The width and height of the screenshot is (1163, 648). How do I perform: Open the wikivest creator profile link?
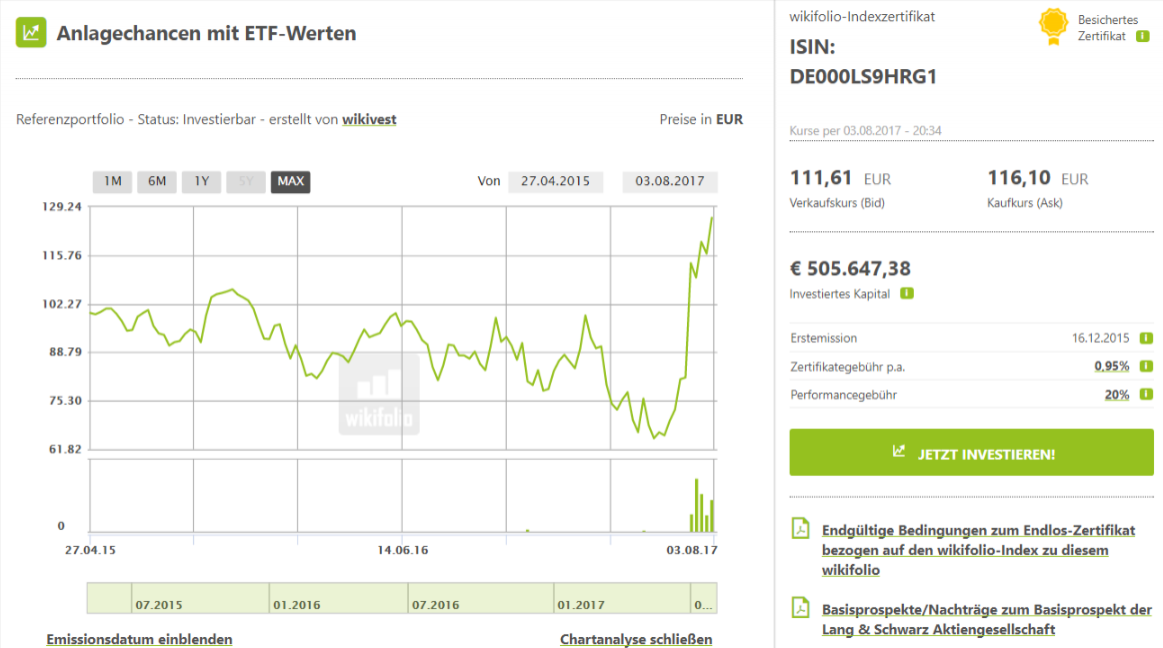click(369, 119)
